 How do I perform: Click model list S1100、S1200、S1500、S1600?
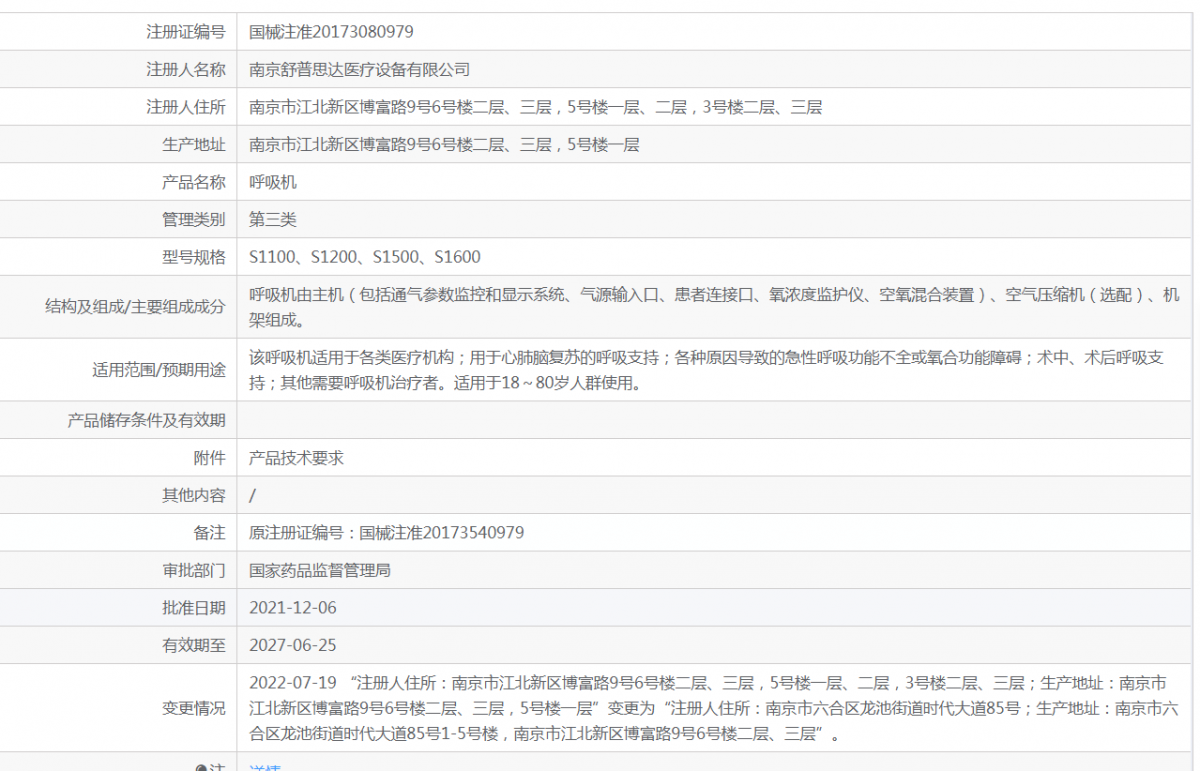(365, 257)
